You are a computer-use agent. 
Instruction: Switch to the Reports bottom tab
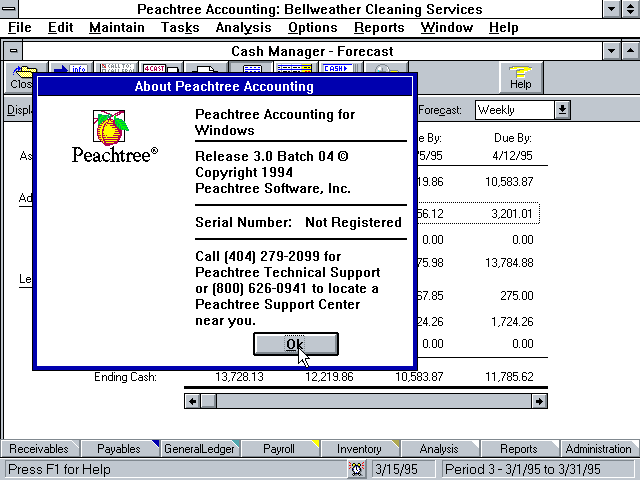[519, 449]
